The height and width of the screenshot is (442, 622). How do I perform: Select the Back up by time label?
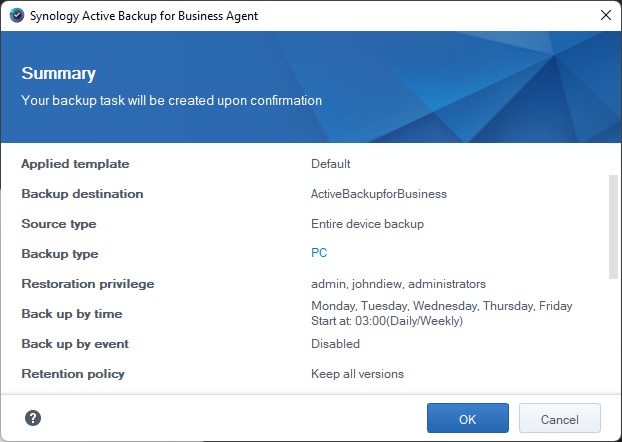coord(72,314)
